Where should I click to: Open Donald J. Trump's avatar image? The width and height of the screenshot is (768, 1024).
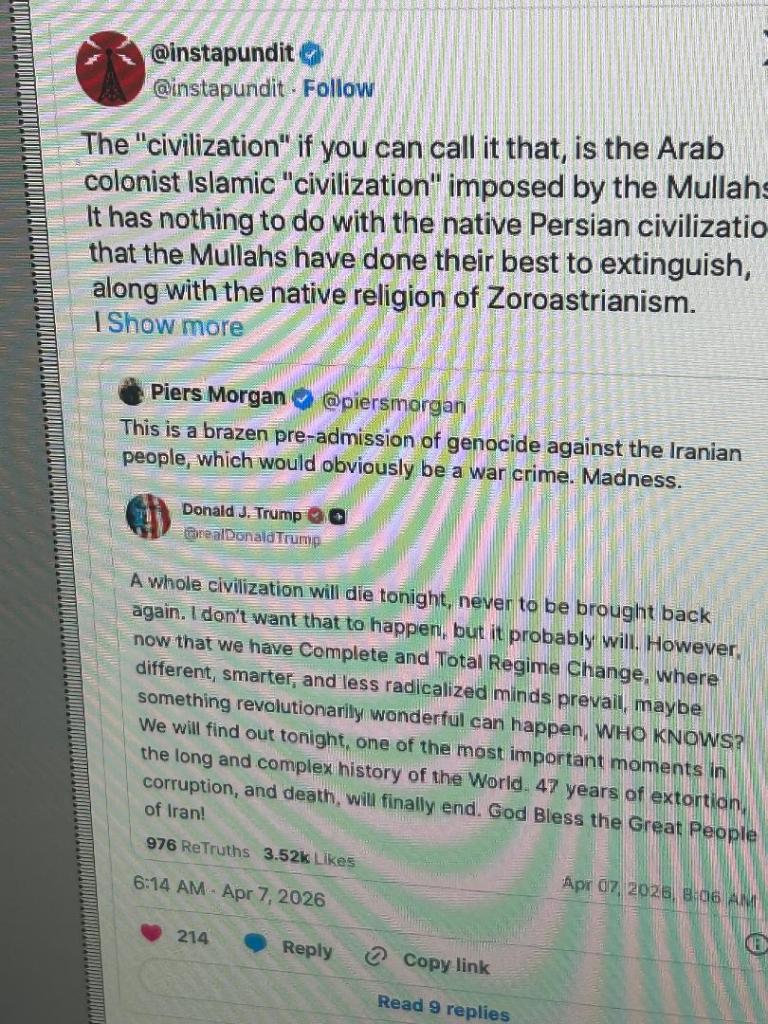(148, 516)
